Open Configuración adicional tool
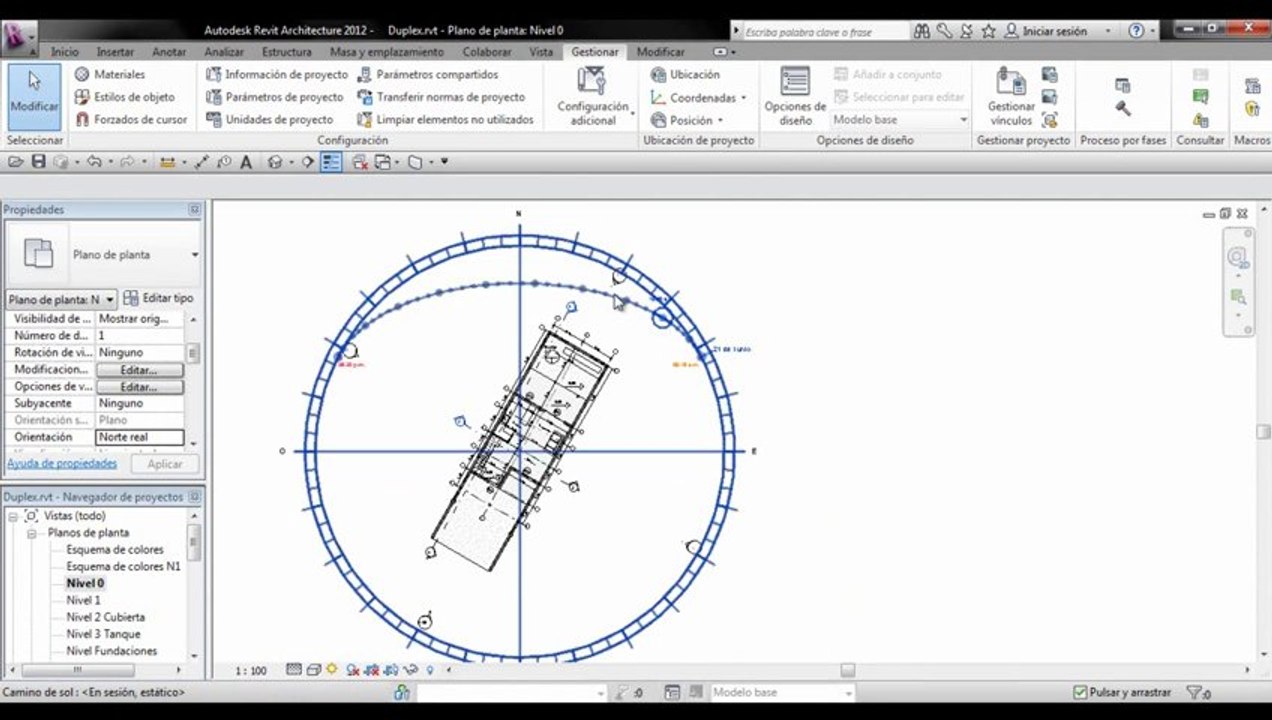This screenshot has height=720, width=1272. click(593, 97)
